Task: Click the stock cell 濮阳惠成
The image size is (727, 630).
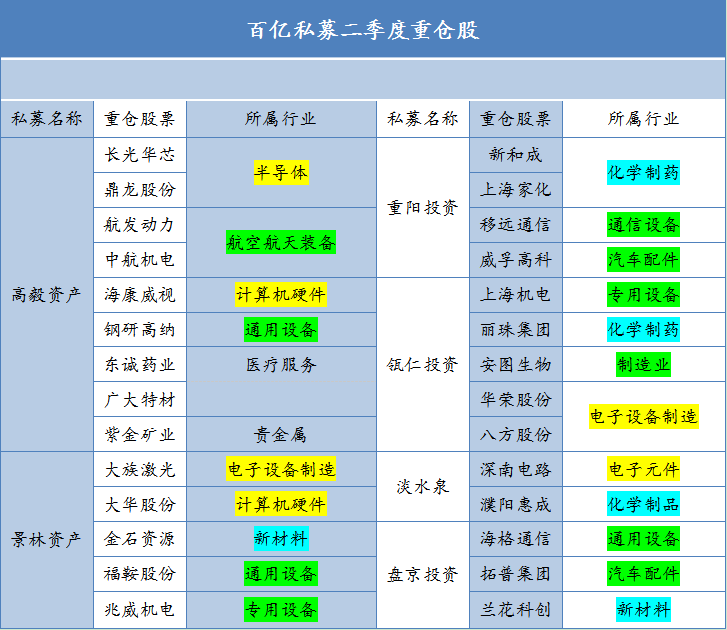Action: click(x=516, y=504)
